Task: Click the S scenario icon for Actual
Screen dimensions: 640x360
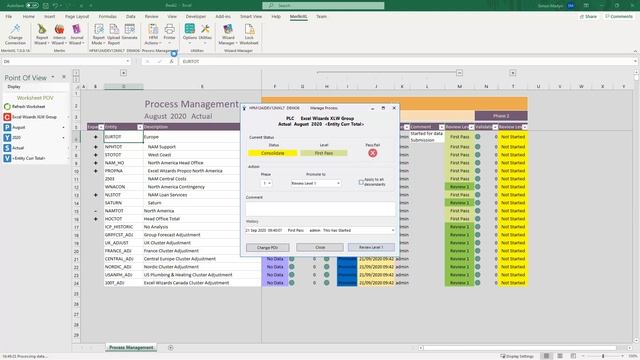Action: click(7, 148)
